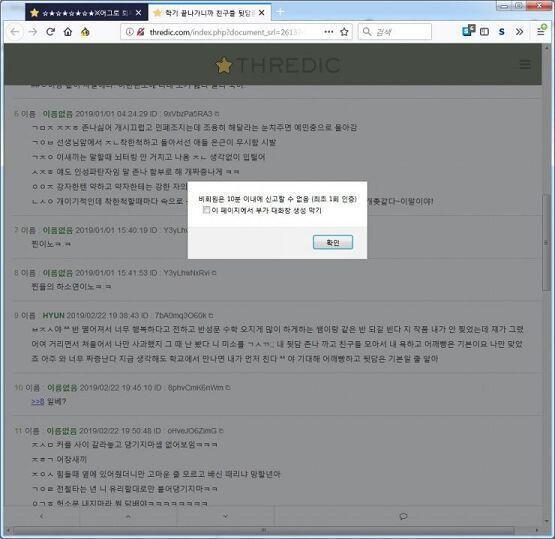Click the down arrow in the bottom navigation bar

pyautogui.click(x=225, y=516)
